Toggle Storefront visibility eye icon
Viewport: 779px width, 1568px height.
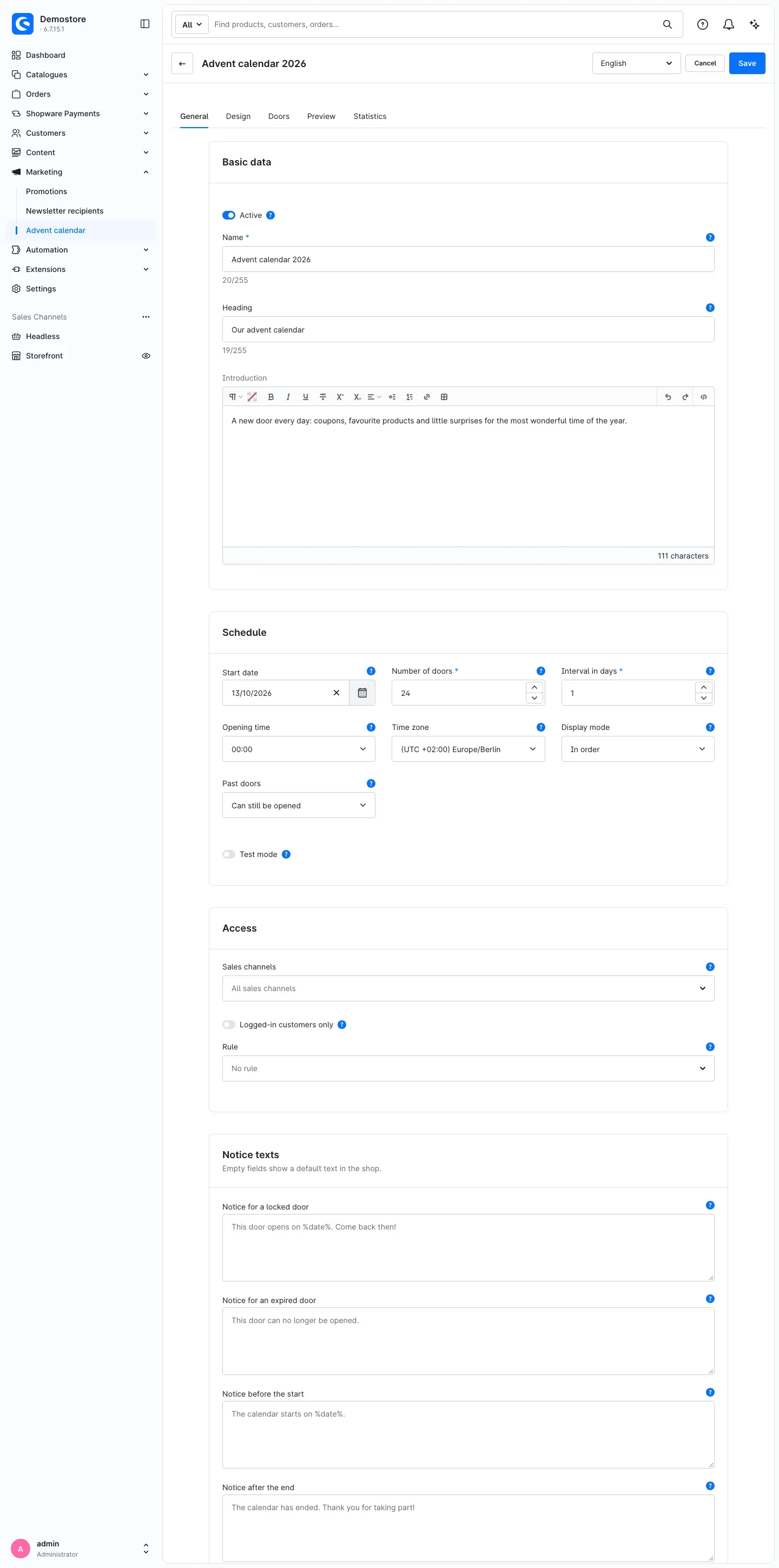point(146,356)
